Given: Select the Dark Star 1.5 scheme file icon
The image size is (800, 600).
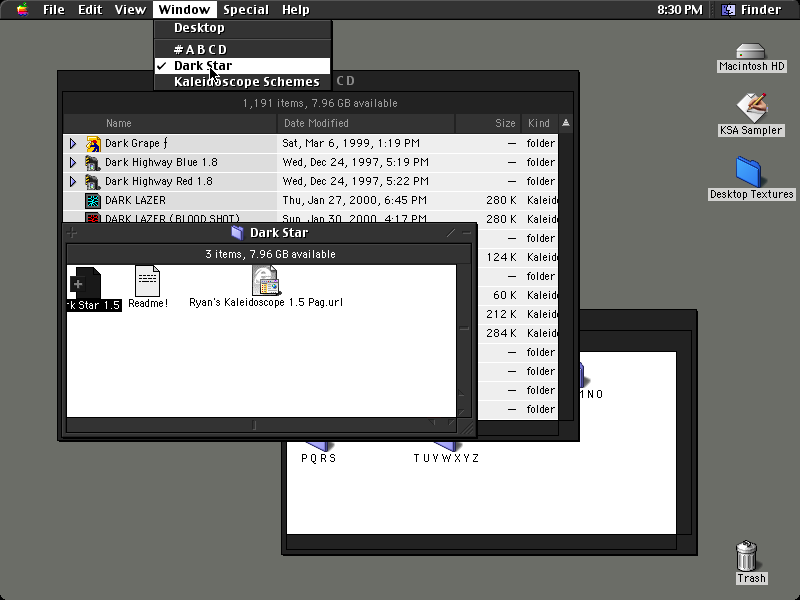Looking at the screenshot, I should [x=85, y=283].
